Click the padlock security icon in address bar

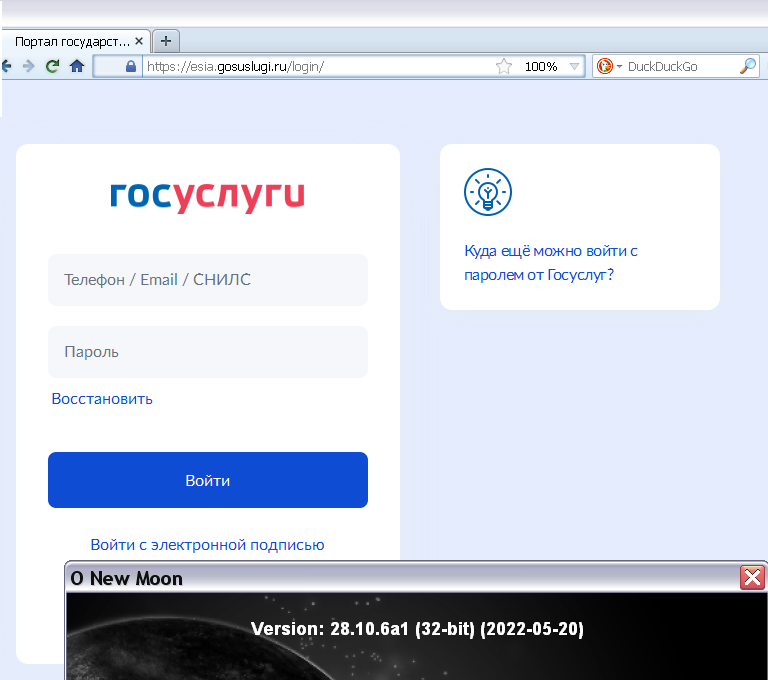tap(130, 66)
